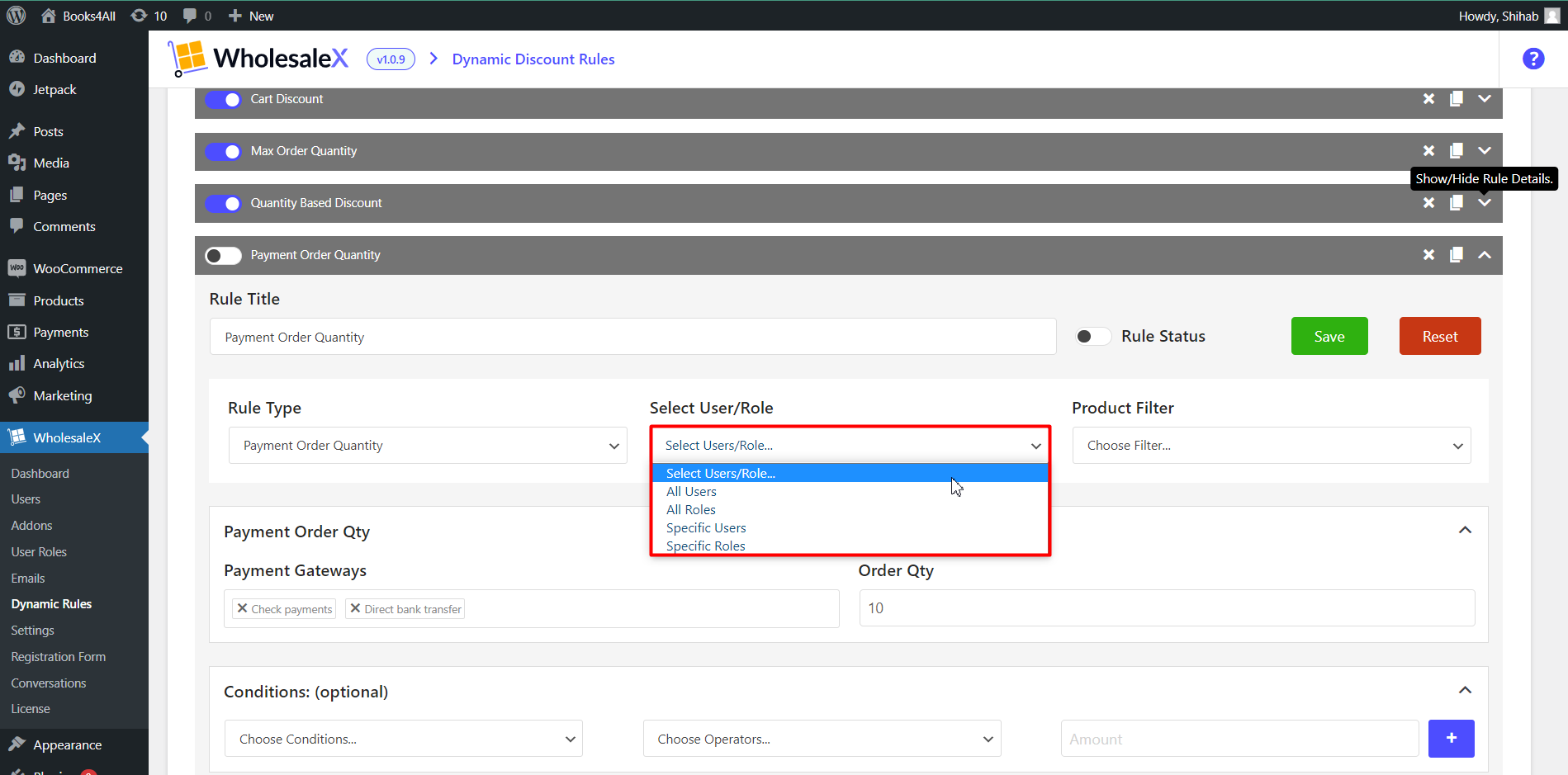Screen dimensions: 1568x775
Task: Choose Specific Users option
Action: [x=850, y=527]
